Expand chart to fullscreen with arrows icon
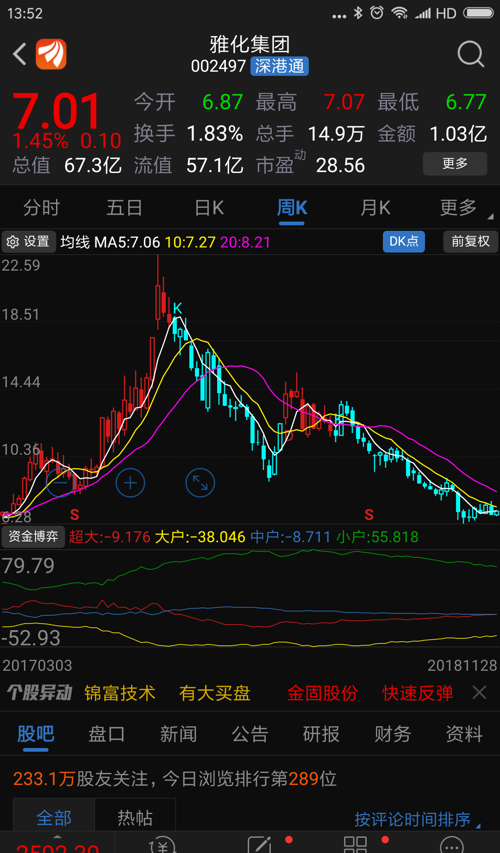The width and height of the screenshot is (500, 853). point(200,483)
